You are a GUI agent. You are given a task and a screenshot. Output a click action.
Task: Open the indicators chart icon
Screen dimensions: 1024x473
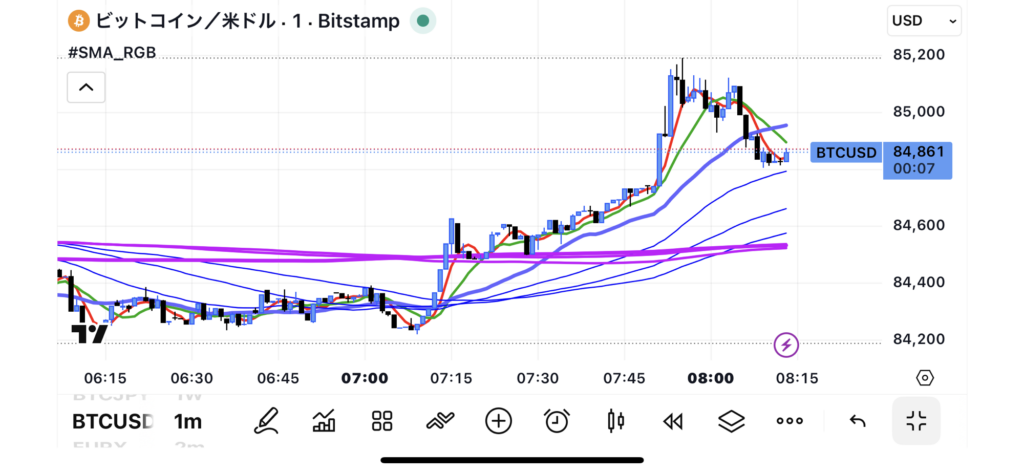coord(323,421)
